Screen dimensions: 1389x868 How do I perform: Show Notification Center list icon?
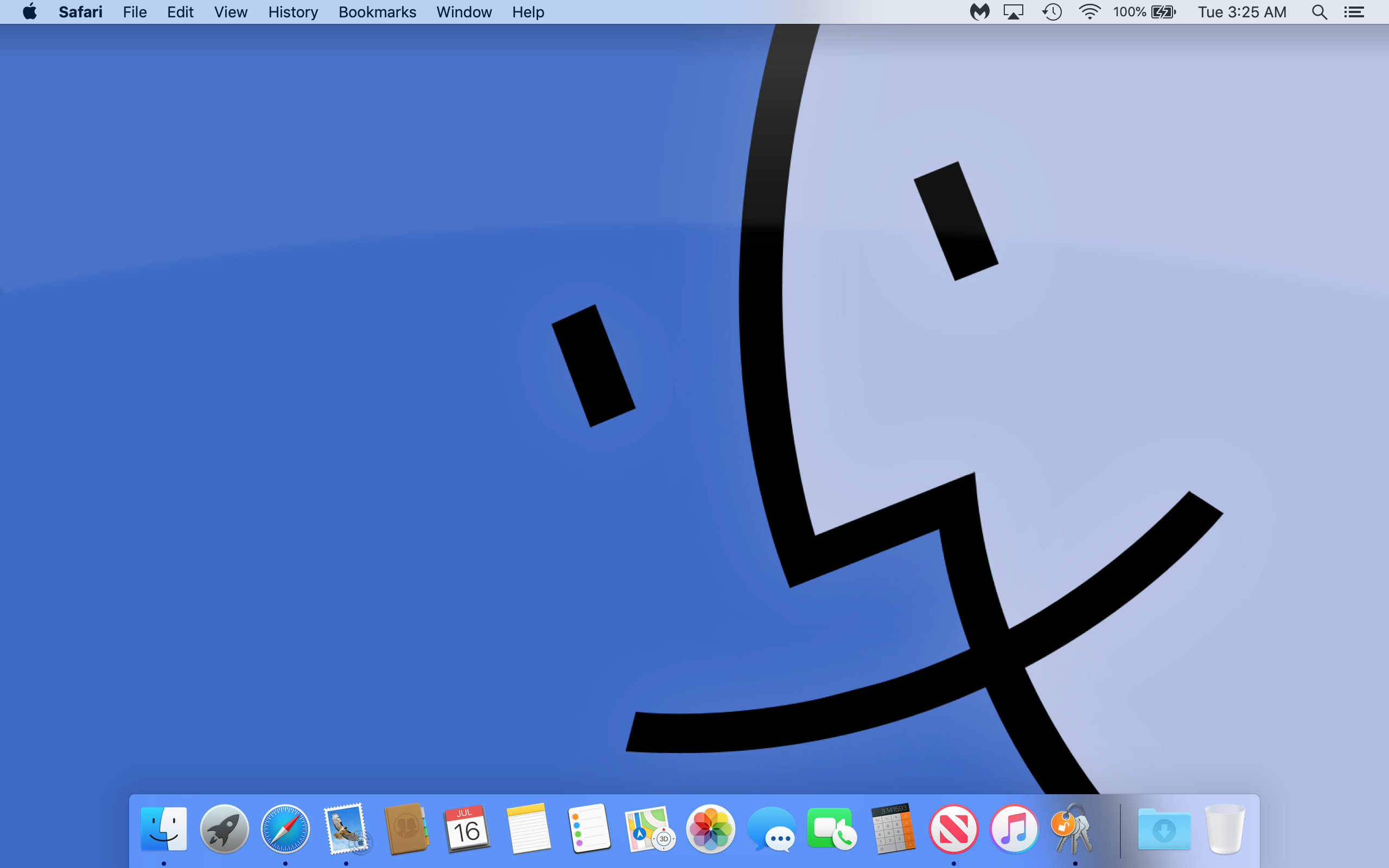1354,12
